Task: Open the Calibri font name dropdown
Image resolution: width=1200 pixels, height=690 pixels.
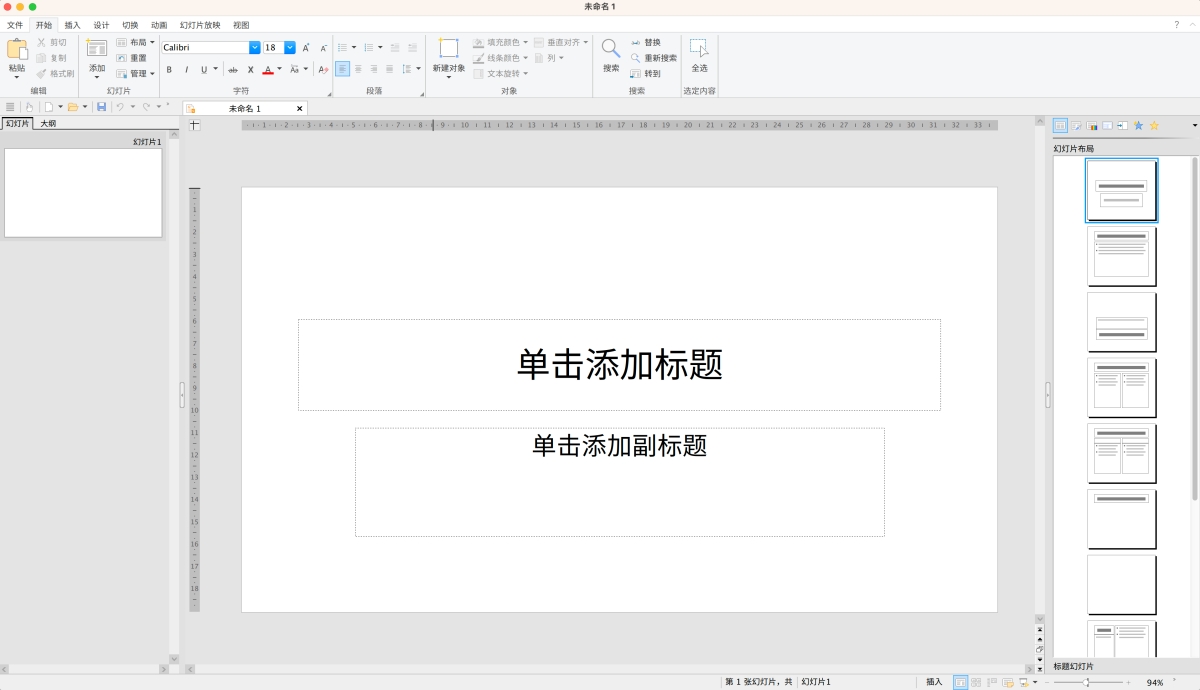Action: [x=254, y=47]
